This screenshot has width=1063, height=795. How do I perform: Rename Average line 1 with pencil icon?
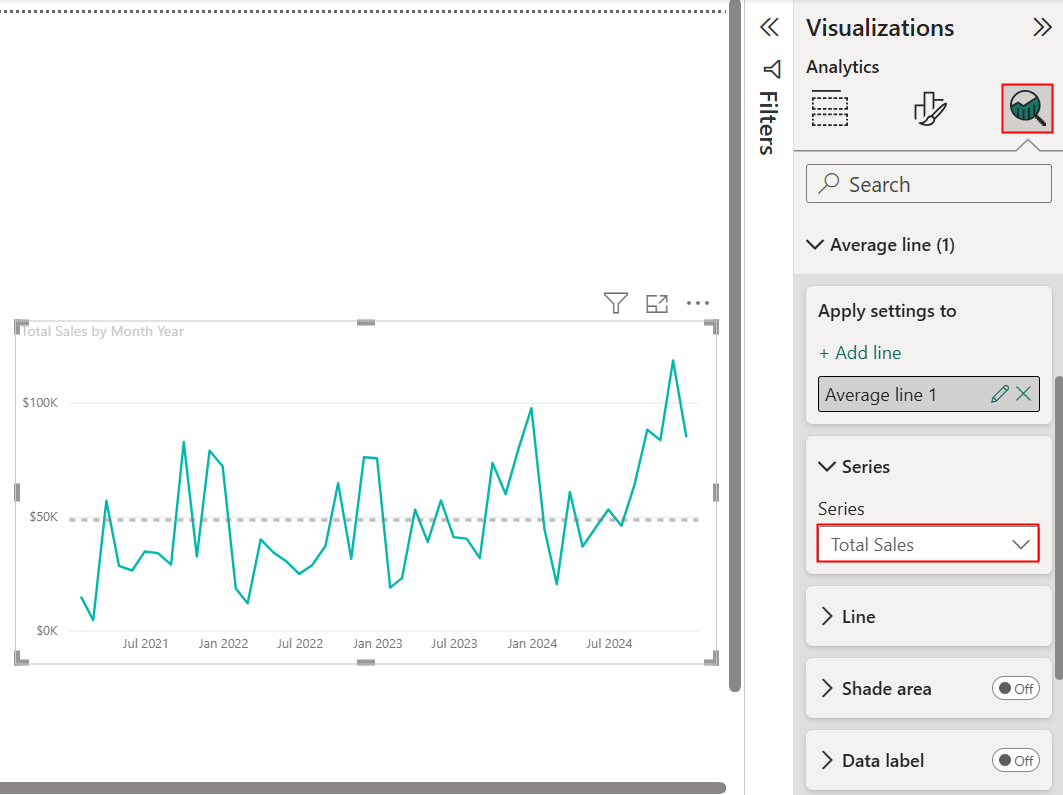point(999,394)
